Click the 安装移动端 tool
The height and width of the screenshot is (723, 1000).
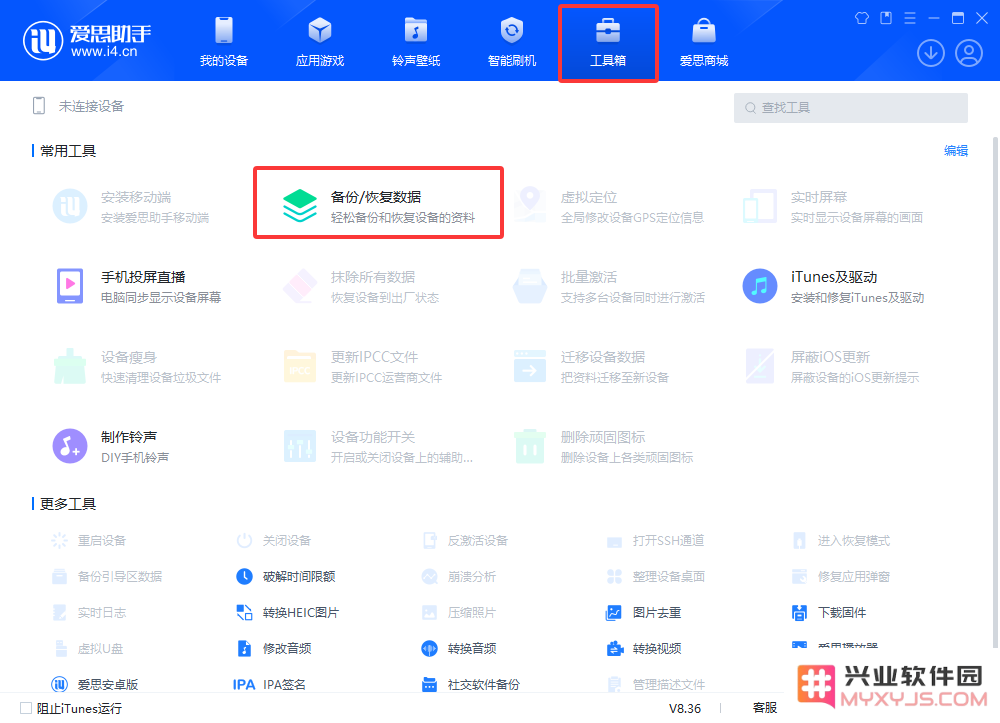[131, 207]
